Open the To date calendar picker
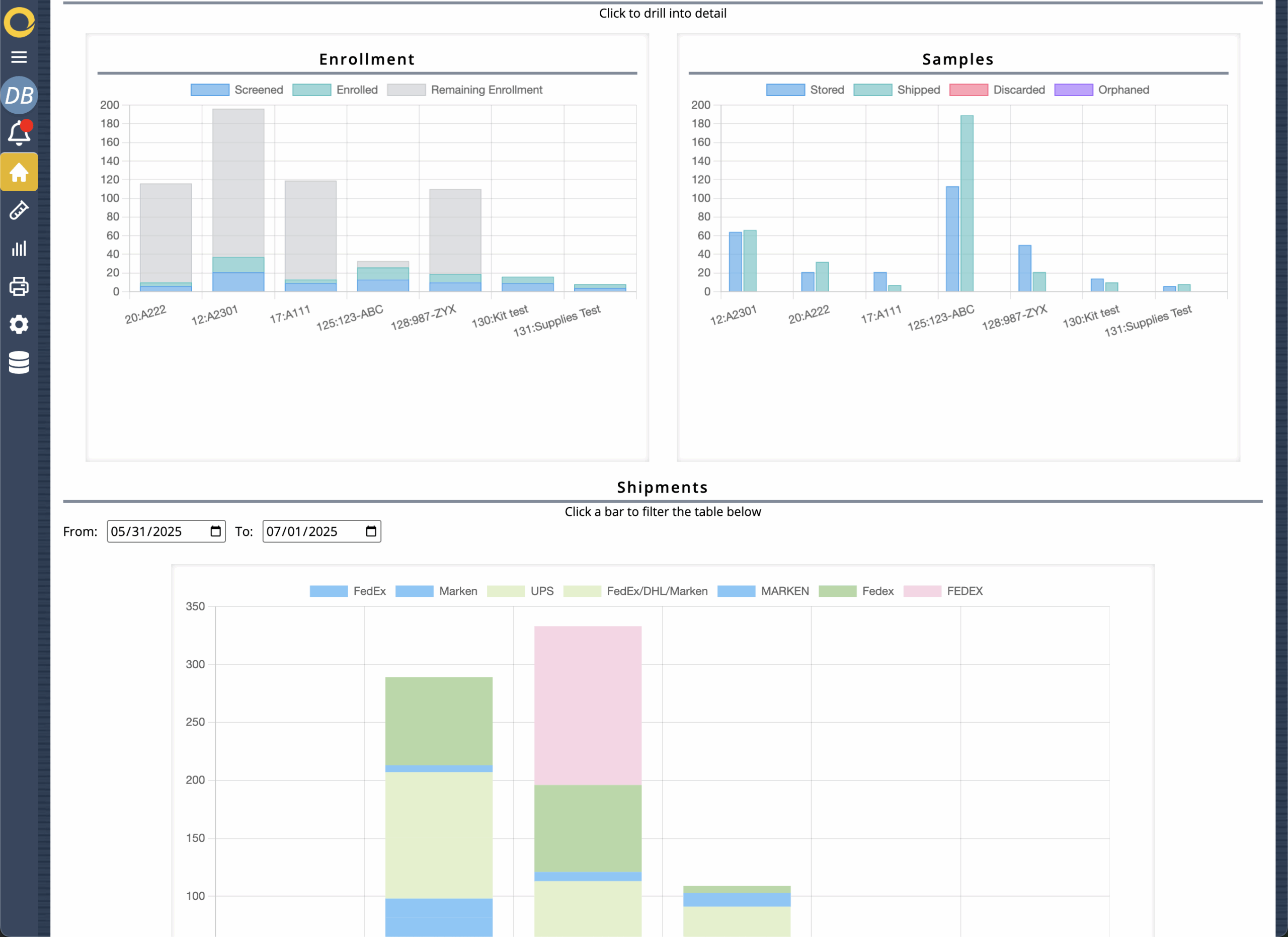Screen dimensions: 1288x937 pyautogui.click(x=371, y=531)
